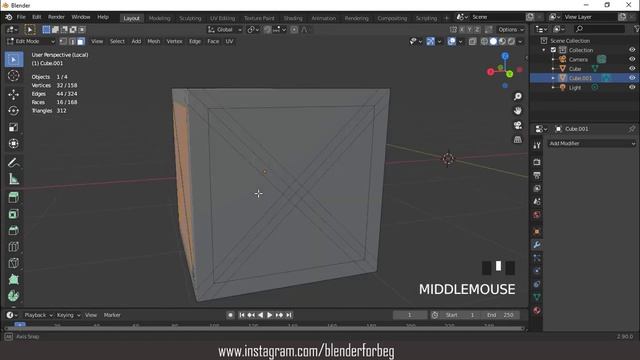640x360 pixels.
Task: Hide the Camera in the outliner
Action: click(x=632, y=59)
